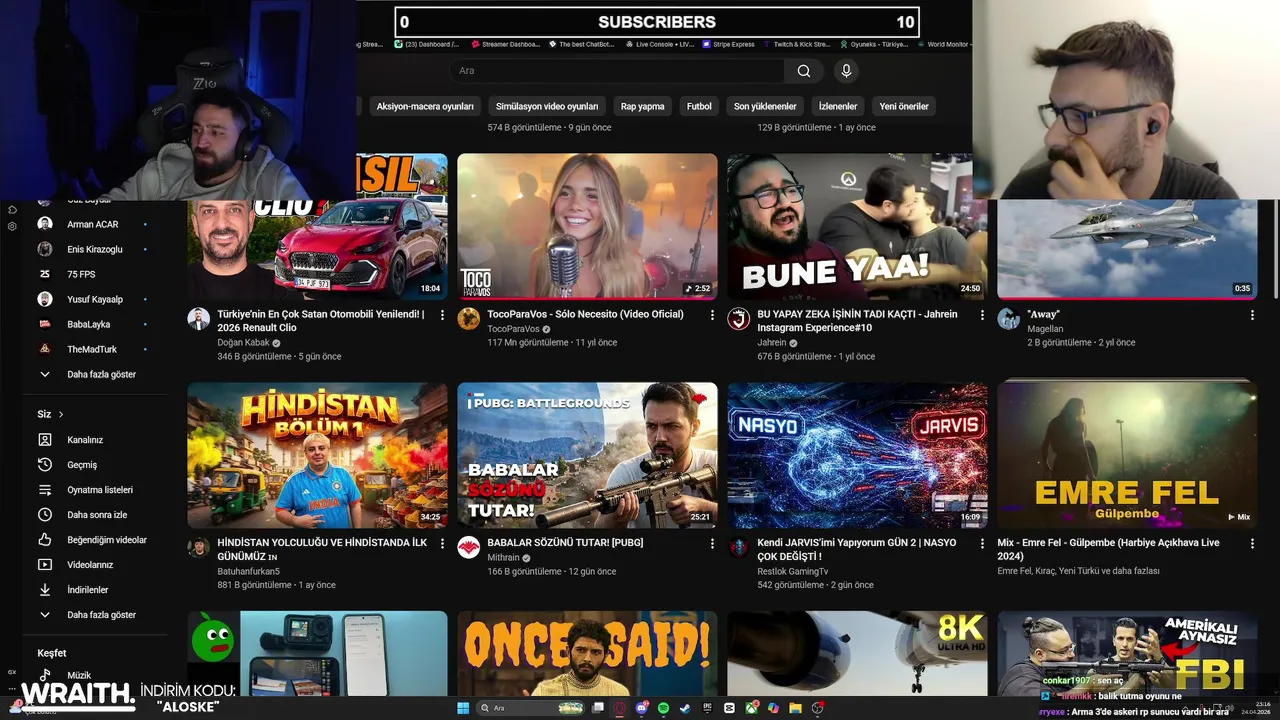Open options menu for BABALAR SÖZÜNÜ TUTAR video
The height and width of the screenshot is (720, 1280).
coord(712,543)
